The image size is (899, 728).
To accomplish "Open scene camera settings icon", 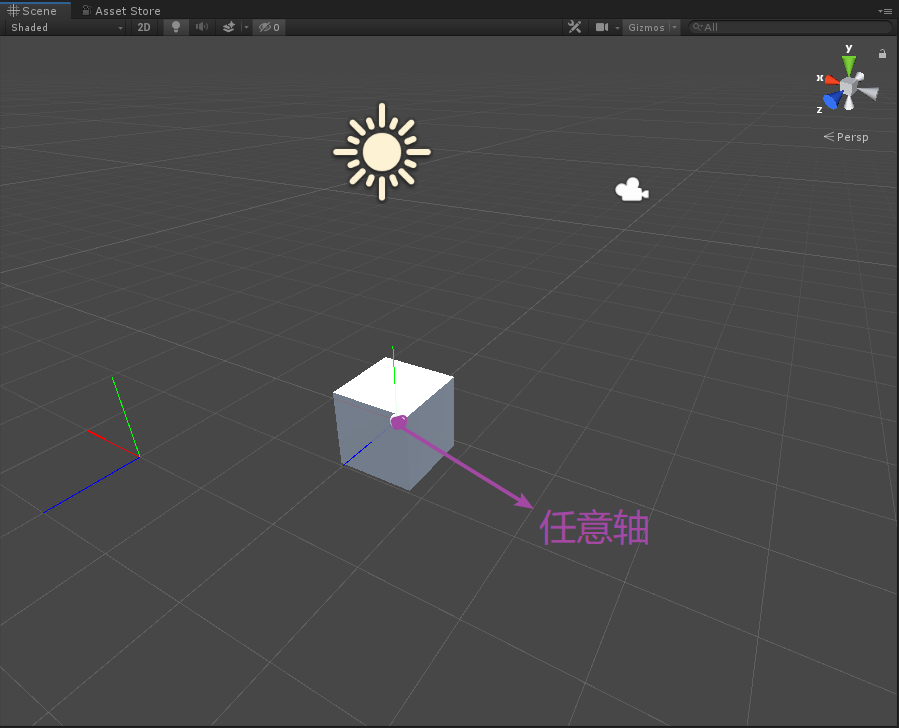I will pos(602,27).
